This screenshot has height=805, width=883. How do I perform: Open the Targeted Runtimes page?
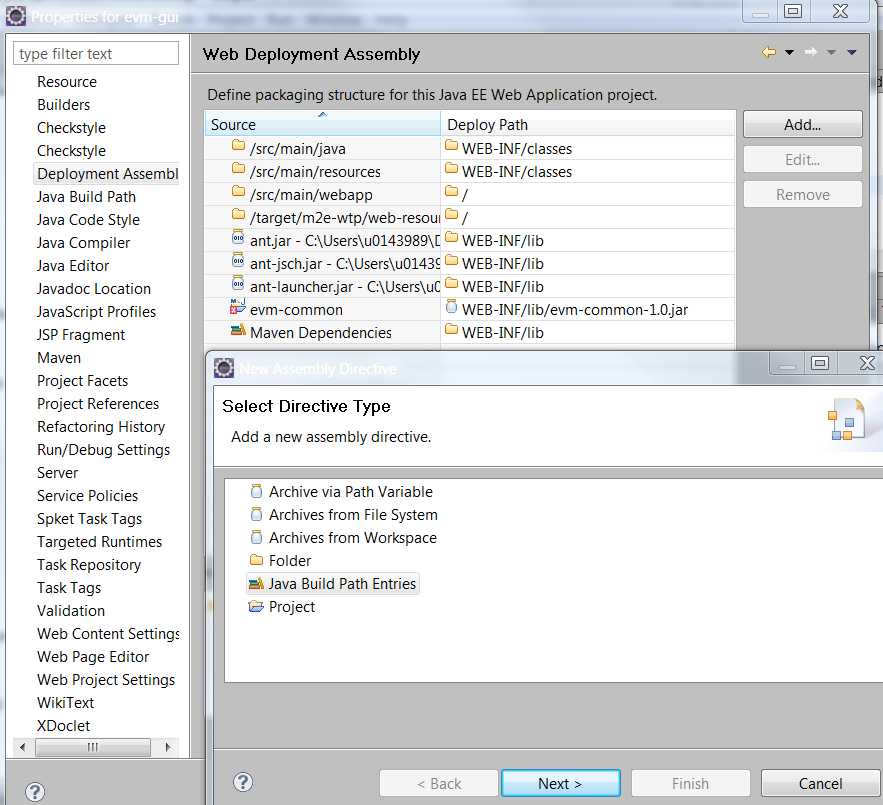(99, 541)
